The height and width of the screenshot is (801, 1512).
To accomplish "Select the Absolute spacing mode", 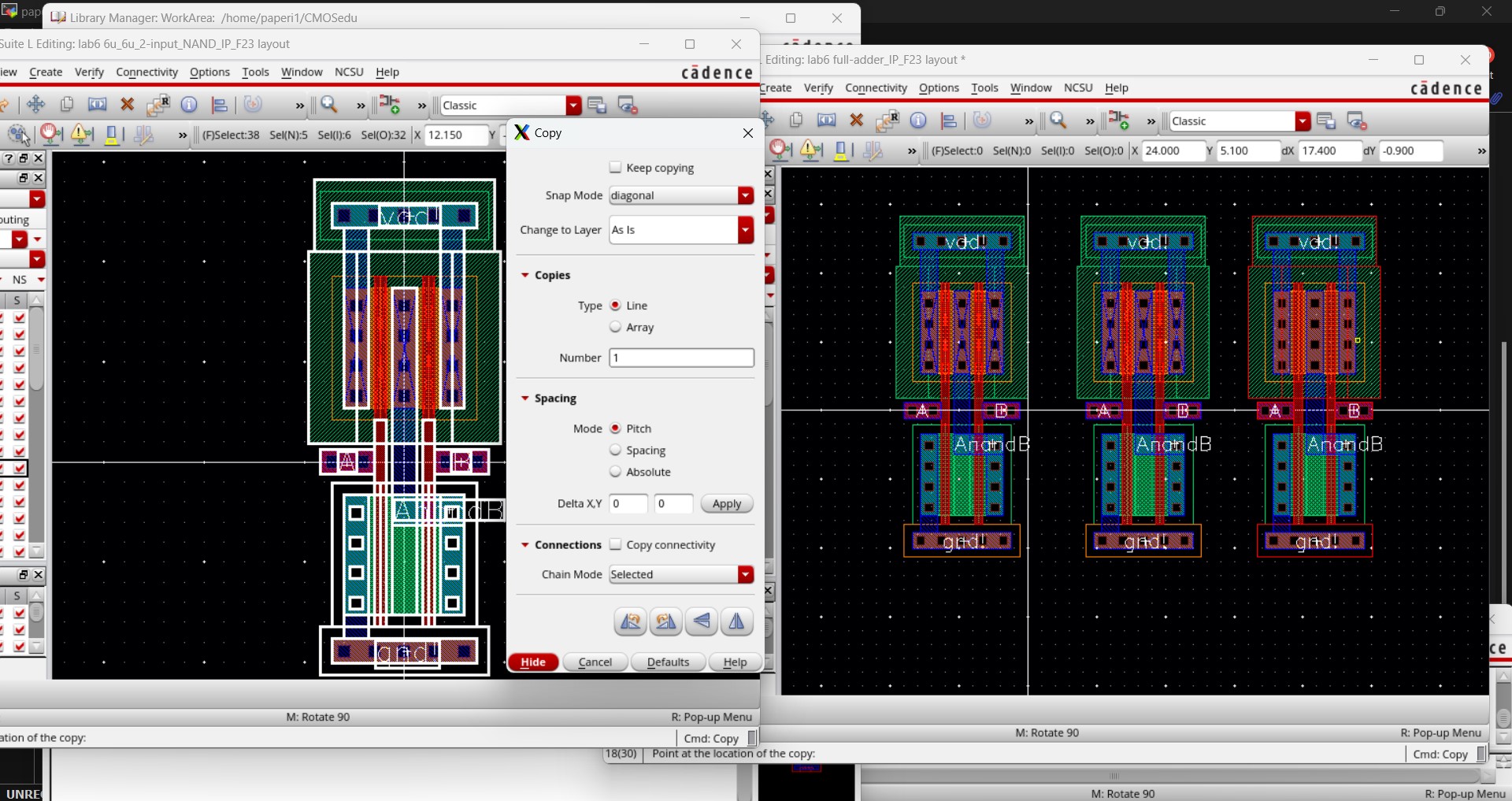I will (x=616, y=472).
